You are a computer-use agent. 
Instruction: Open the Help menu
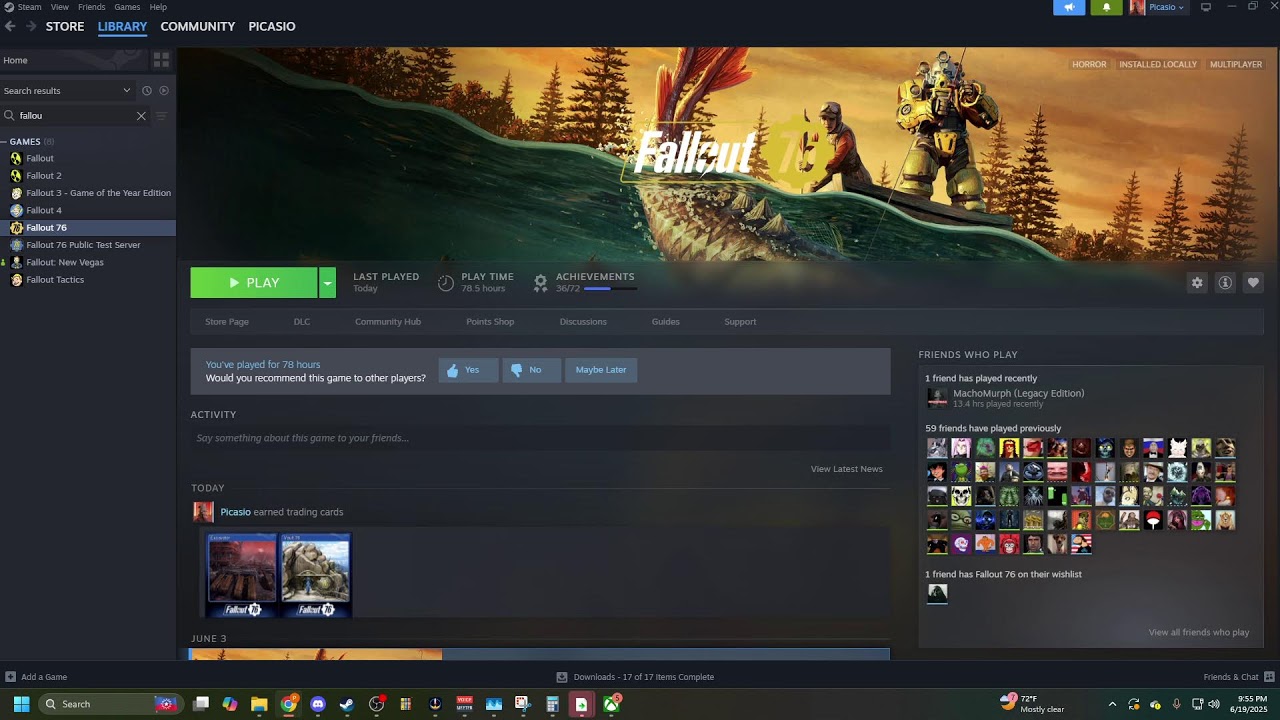158,7
